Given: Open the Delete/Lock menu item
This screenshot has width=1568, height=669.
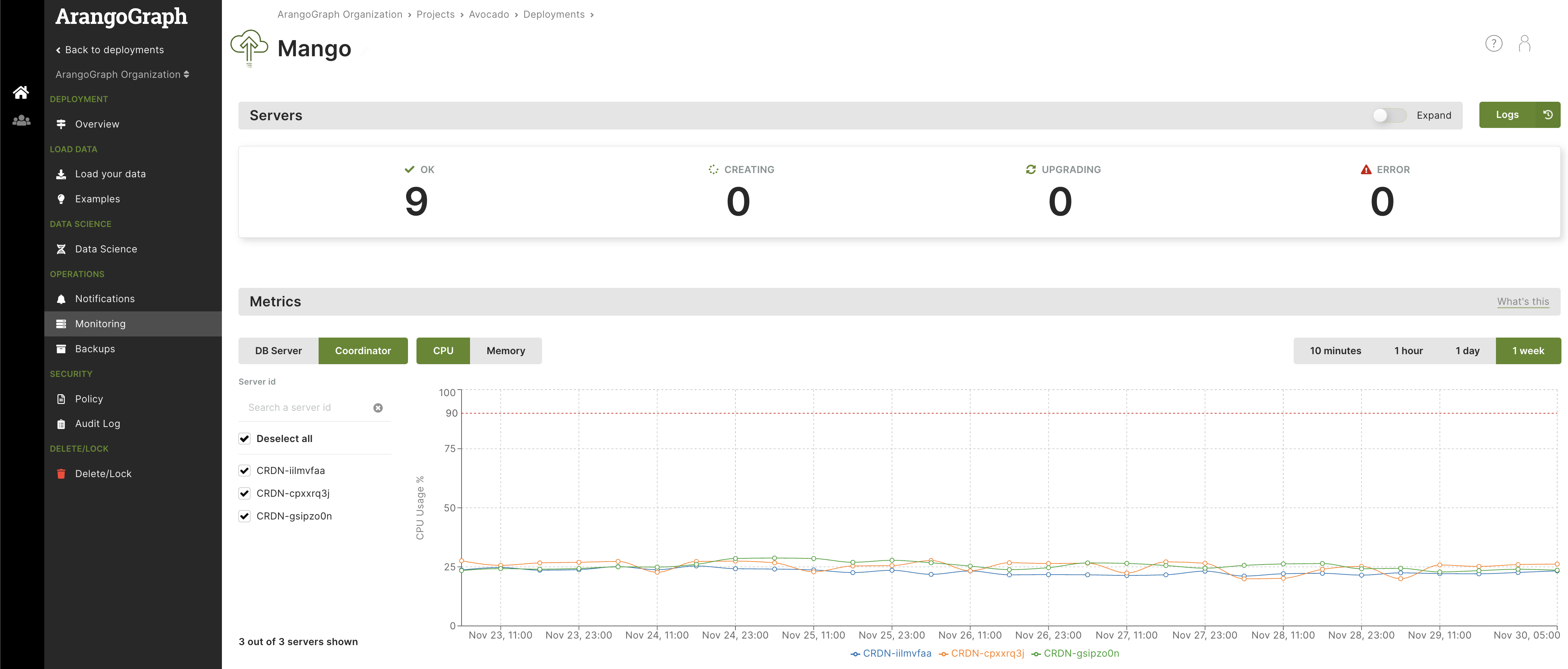Looking at the screenshot, I should 133,474.
